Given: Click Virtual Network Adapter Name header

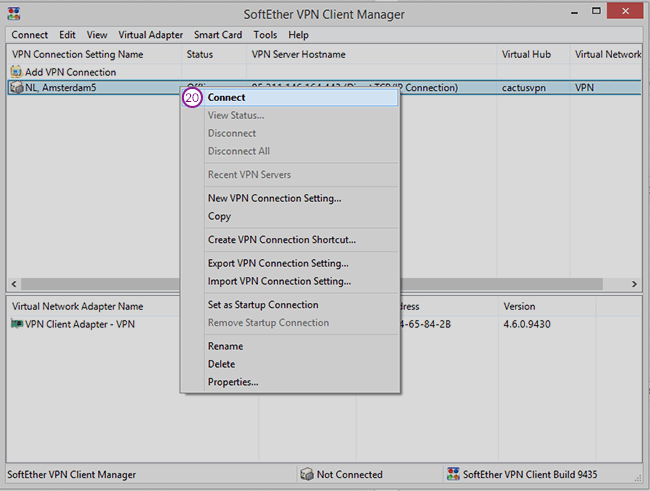Looking at the screenshot, I should [x=78, y=306].
